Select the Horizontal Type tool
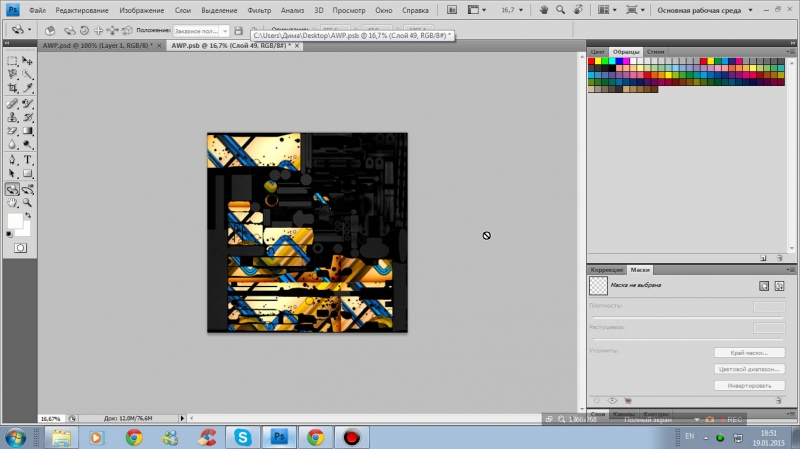 click(x=28, y=160)
